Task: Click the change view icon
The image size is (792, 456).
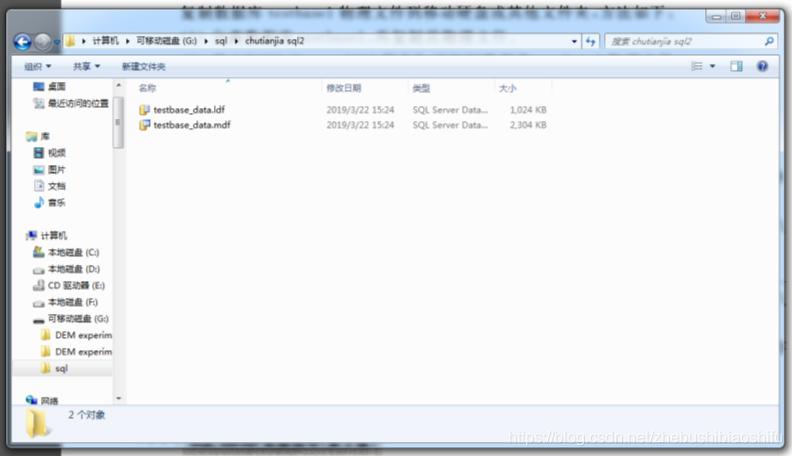Action: (697, 66)
